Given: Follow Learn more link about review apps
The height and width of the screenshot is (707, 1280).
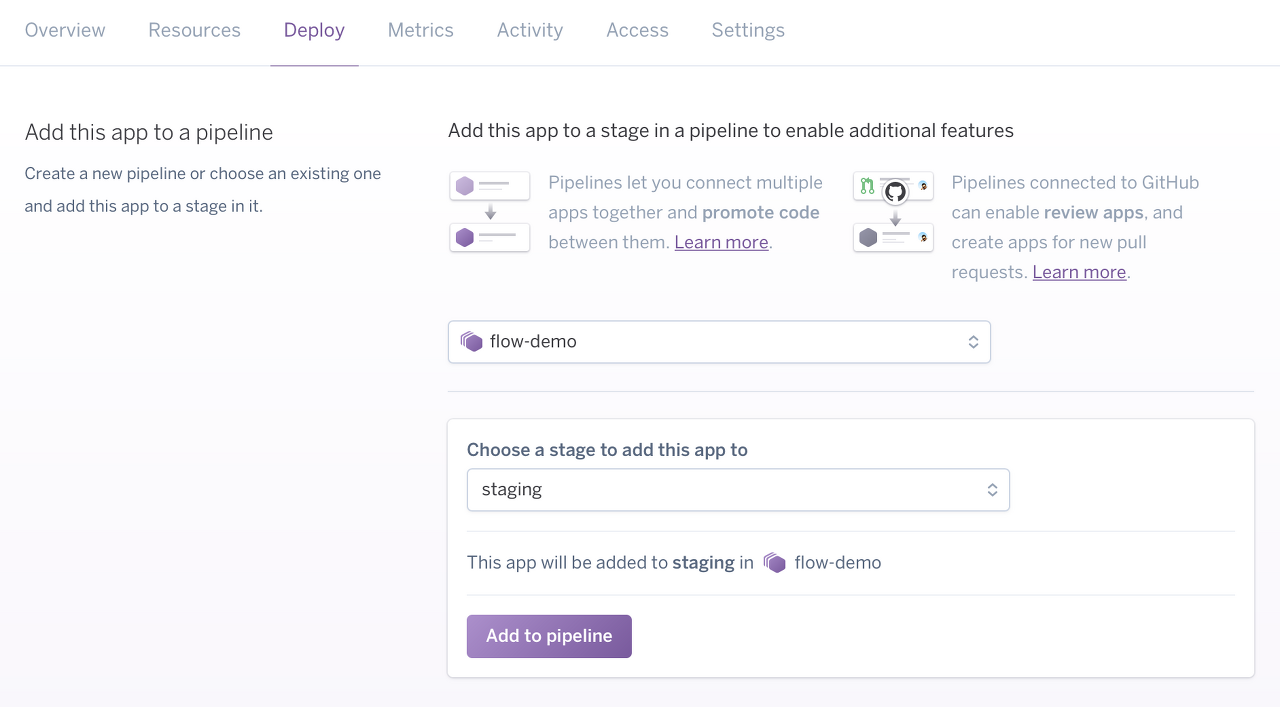Looking at the screenshot, I should tap(1079, 272).
